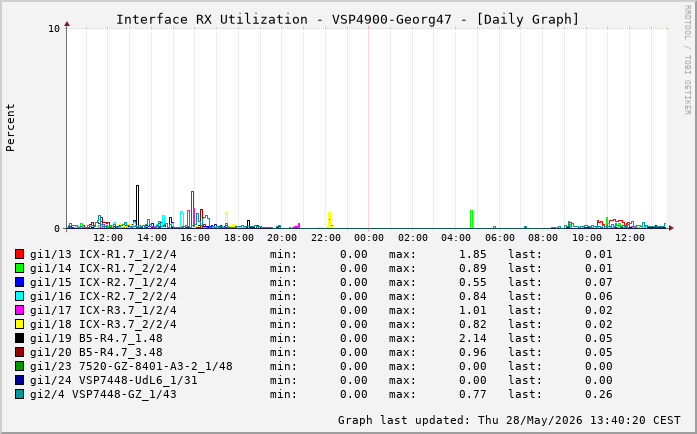Click max value 0.89 for gi1/14
This screenshot has width=697, height=434.
coord(473,268)
